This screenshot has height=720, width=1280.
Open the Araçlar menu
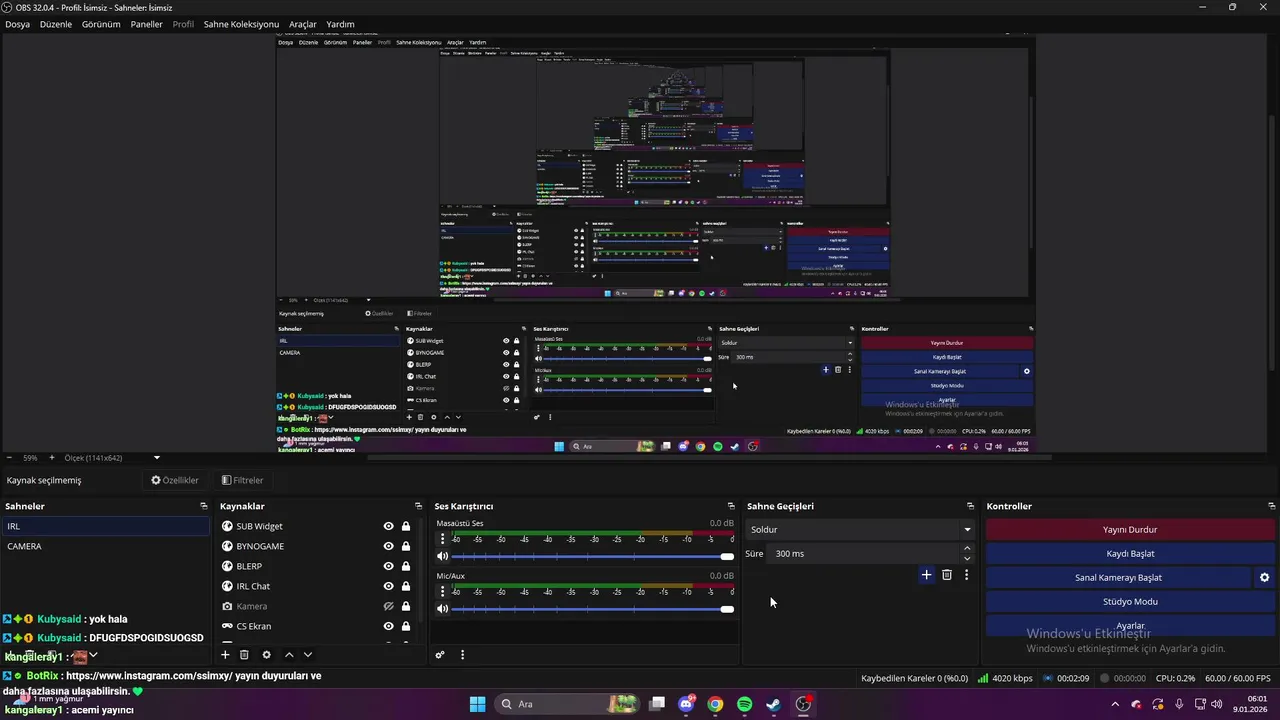click(303, 24)
